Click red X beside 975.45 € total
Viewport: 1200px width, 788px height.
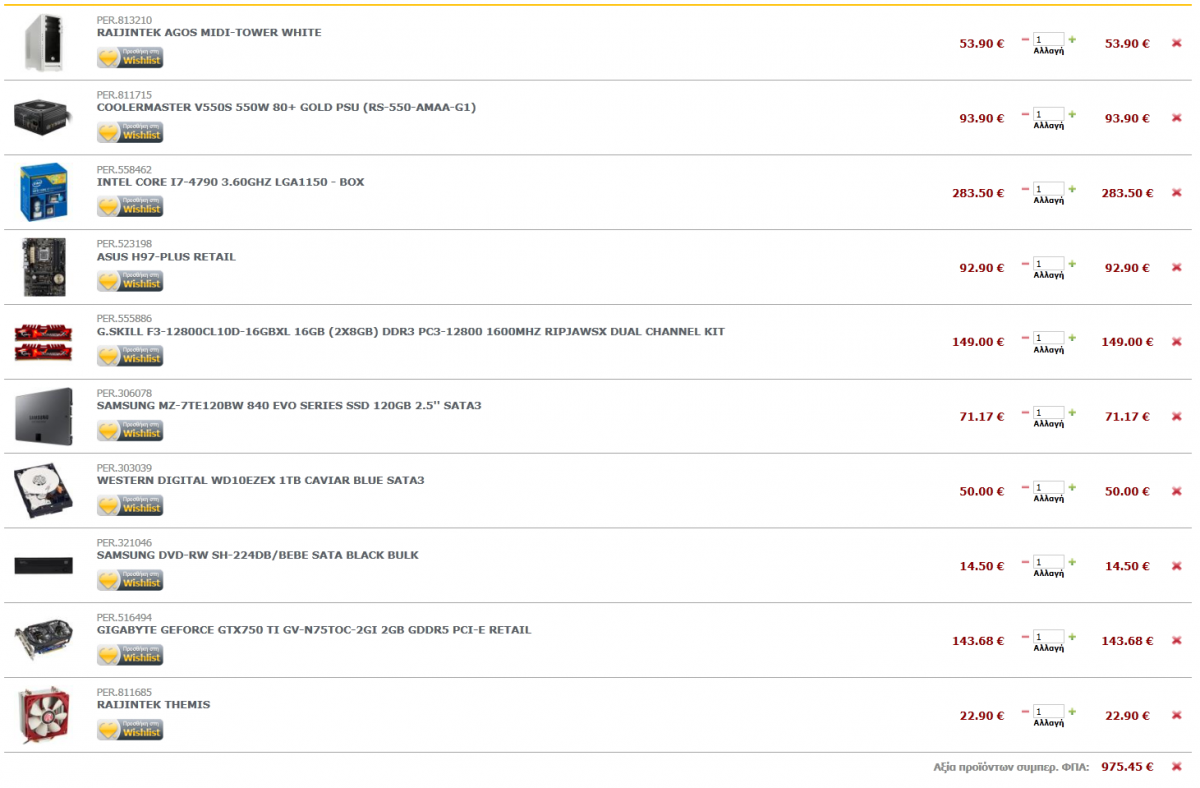1176,767
